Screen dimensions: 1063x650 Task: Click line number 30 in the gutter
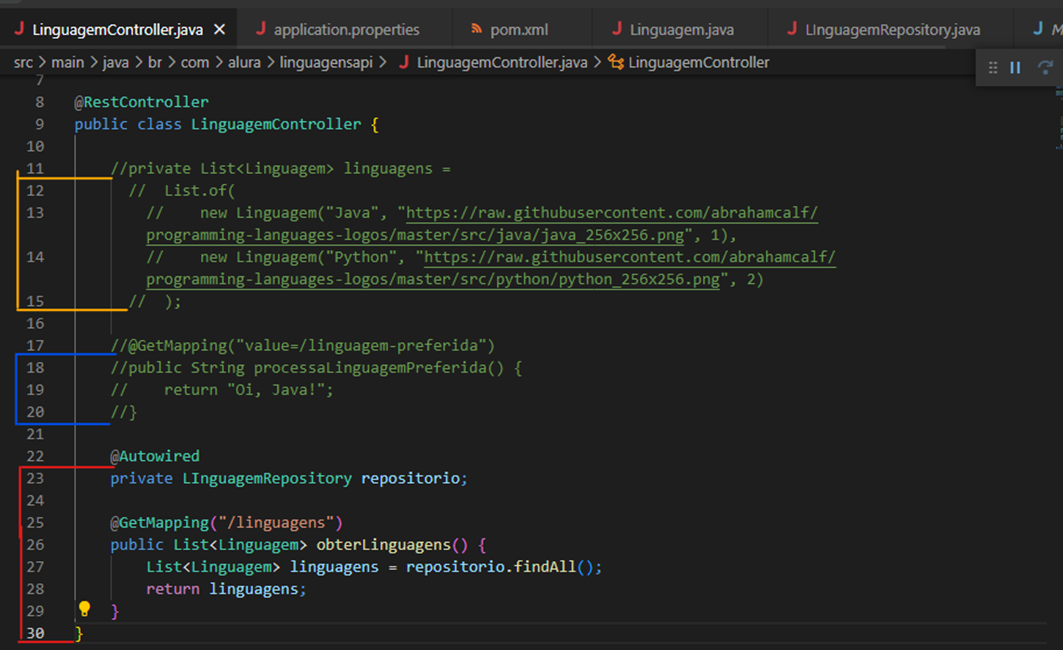tap(35, 633)
